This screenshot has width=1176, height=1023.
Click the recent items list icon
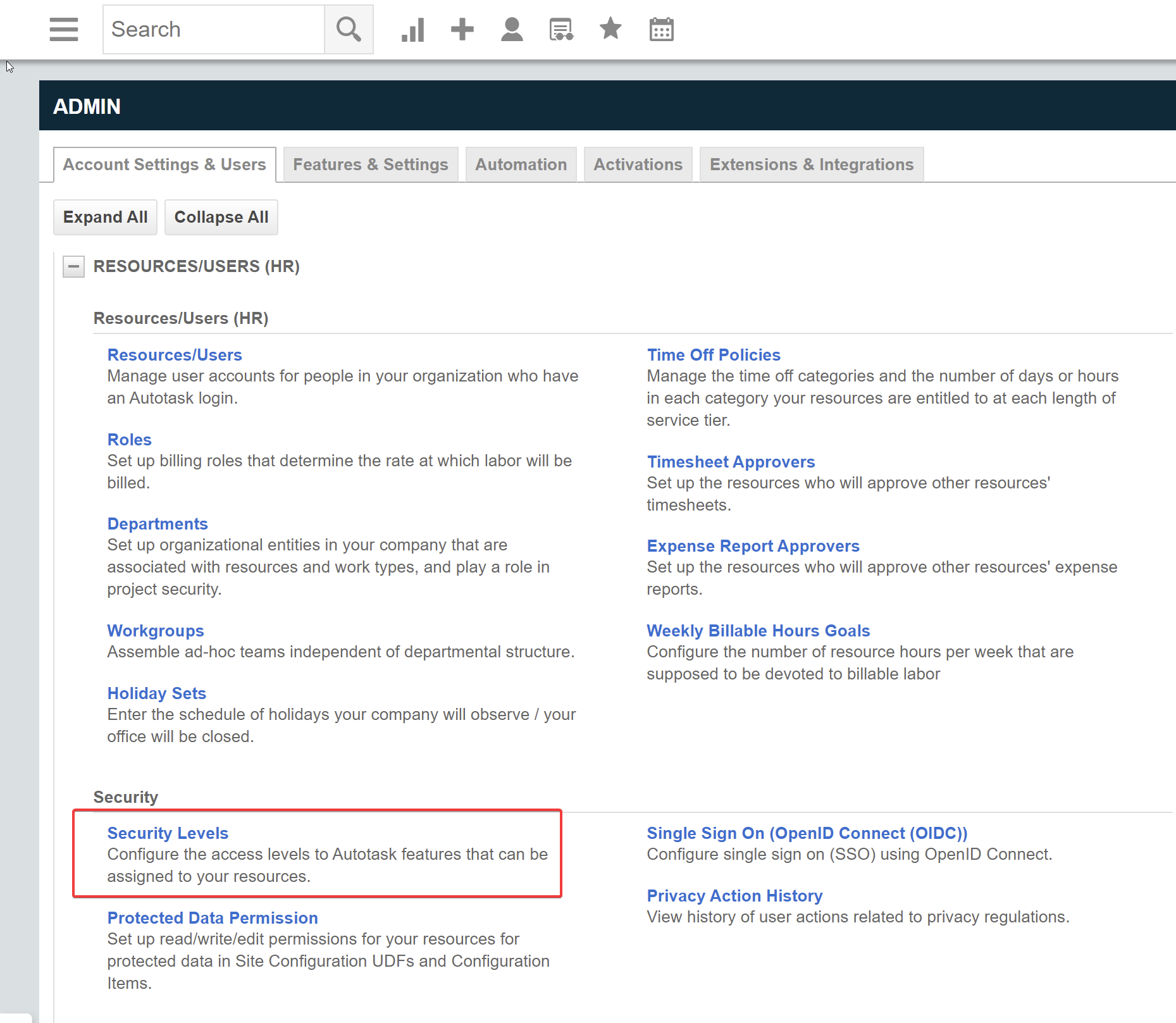(561, 29)
